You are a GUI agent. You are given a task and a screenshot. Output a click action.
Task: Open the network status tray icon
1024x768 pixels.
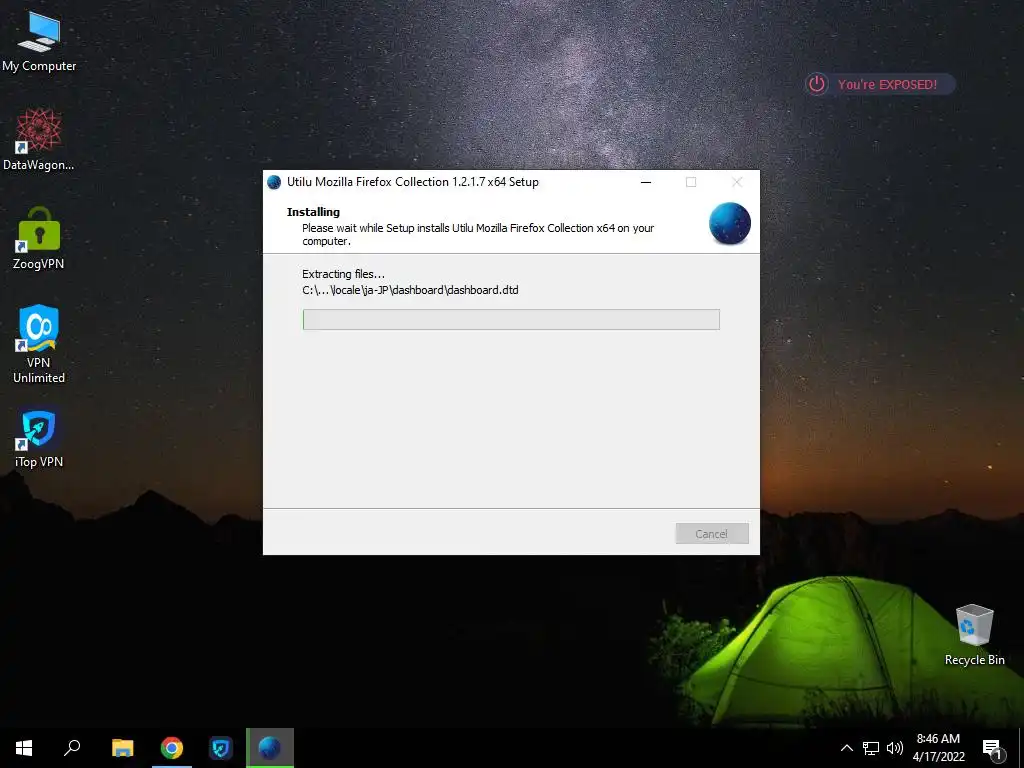click(x=871, y=748)
